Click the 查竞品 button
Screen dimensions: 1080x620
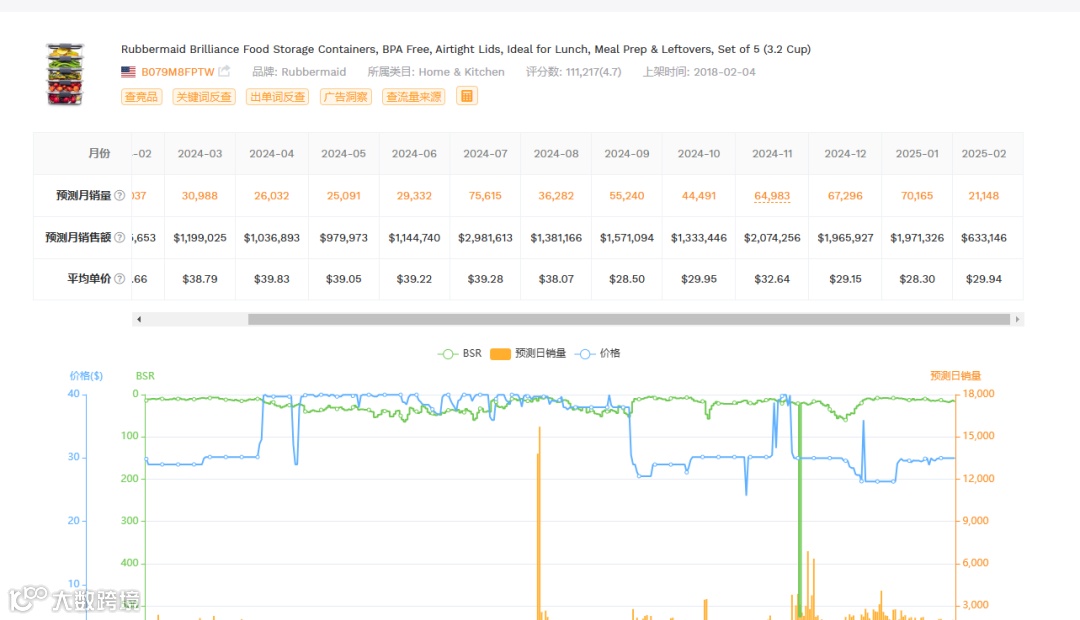click(x=141, y=96)
